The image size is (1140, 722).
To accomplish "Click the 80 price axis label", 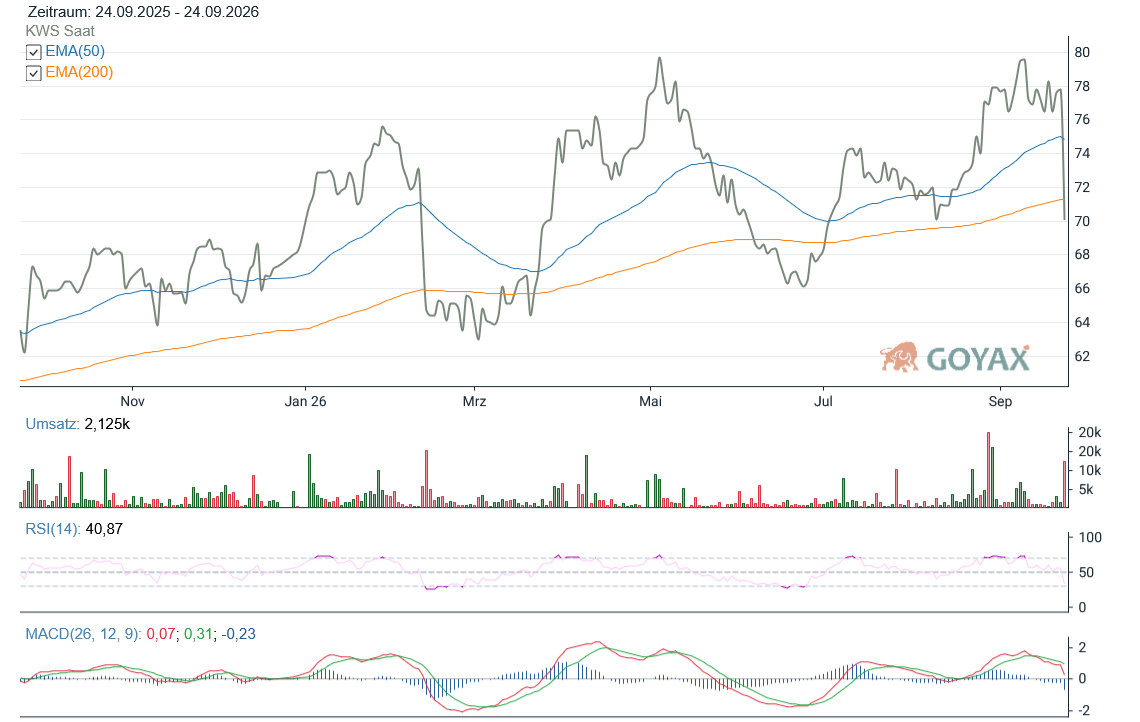I will point(1082,52).
